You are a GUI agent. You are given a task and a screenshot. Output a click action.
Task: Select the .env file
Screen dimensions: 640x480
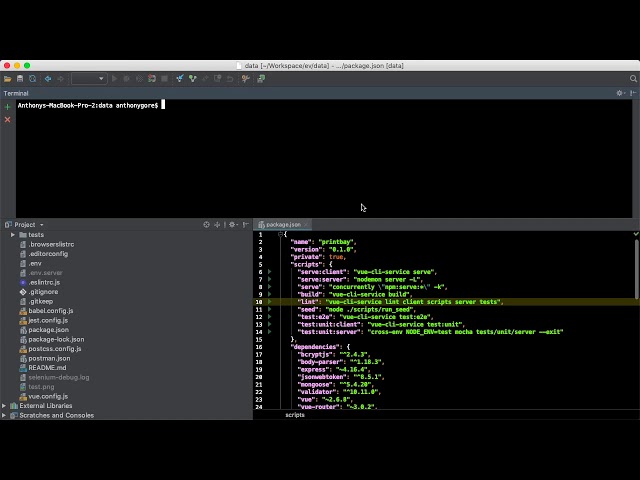(35, 264)
